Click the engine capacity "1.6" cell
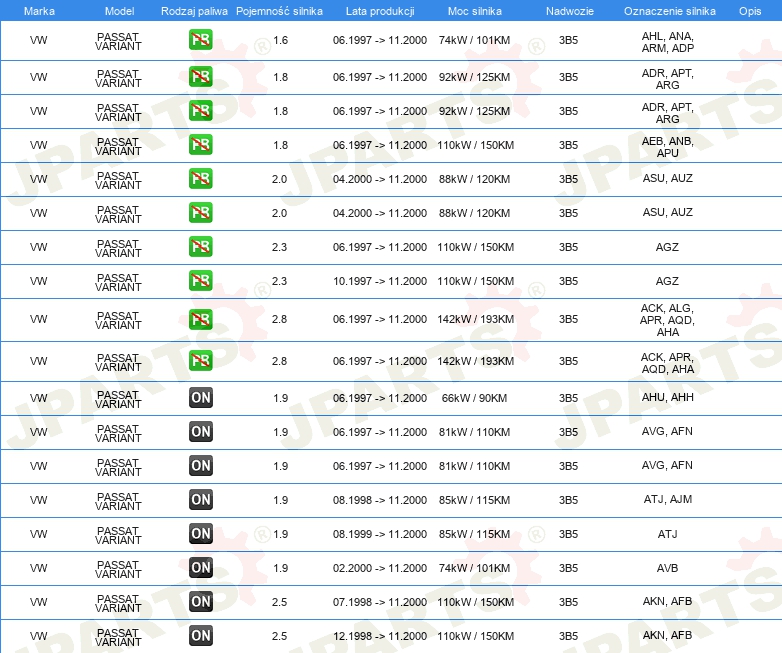The image size is (782, 653). coord(280,40)
